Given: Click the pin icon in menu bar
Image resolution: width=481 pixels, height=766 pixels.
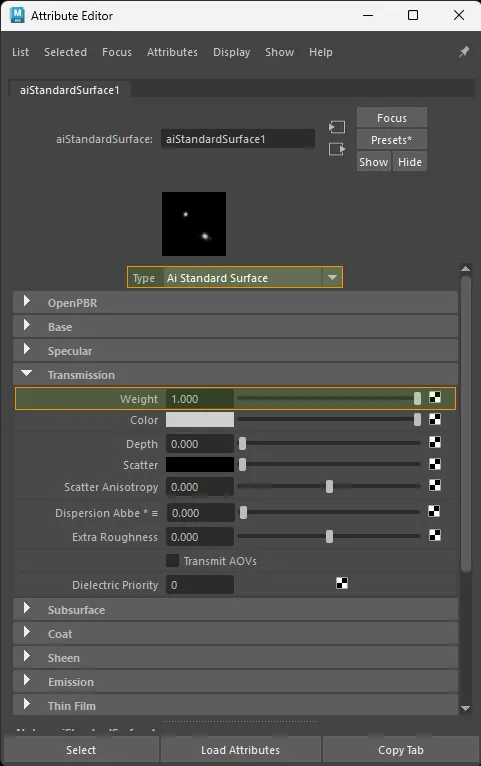Looking at the screenshot, I should (464, 52).
